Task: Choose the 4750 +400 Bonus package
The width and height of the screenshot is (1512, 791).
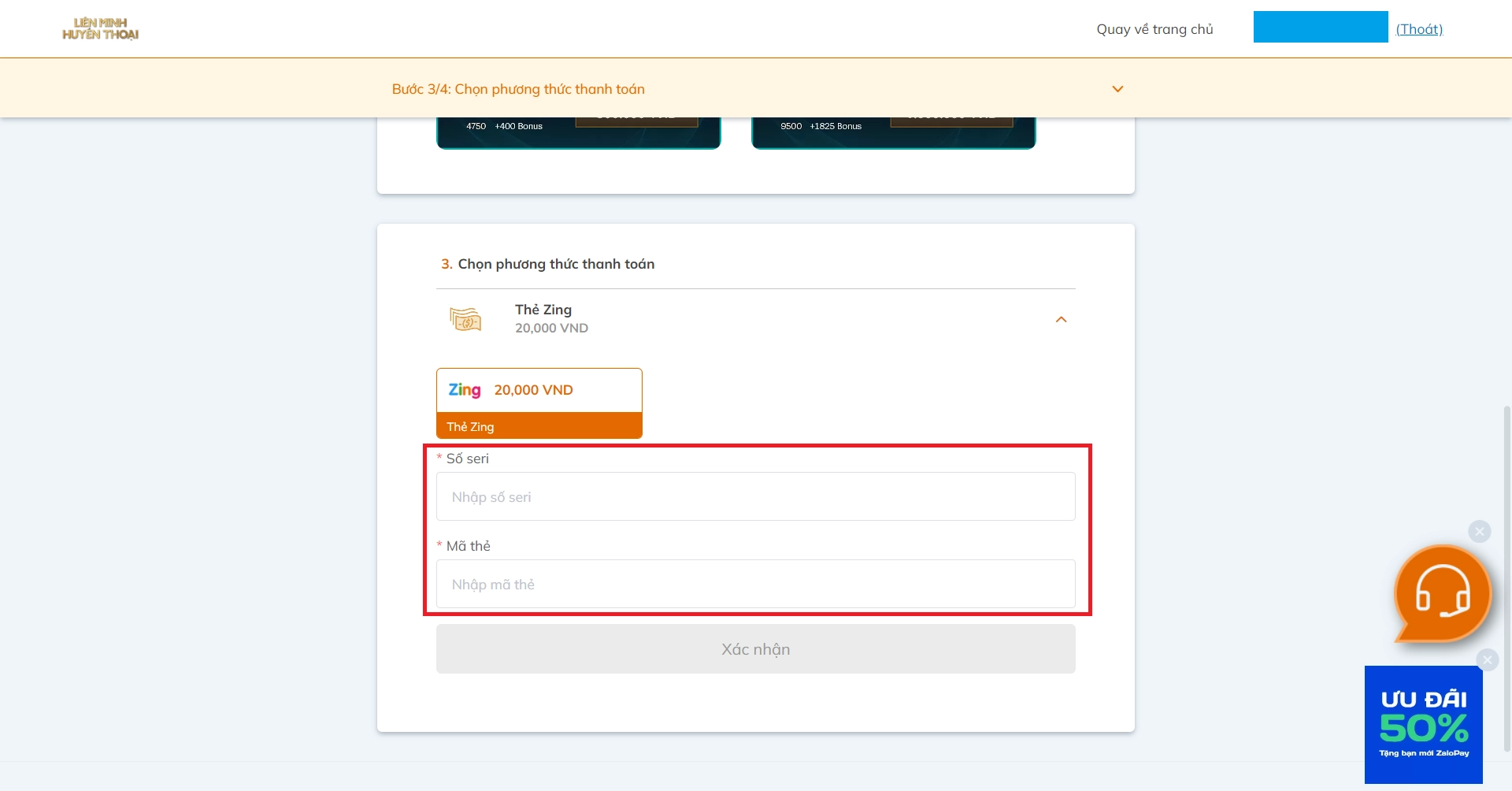Action: tap(579, 132)
